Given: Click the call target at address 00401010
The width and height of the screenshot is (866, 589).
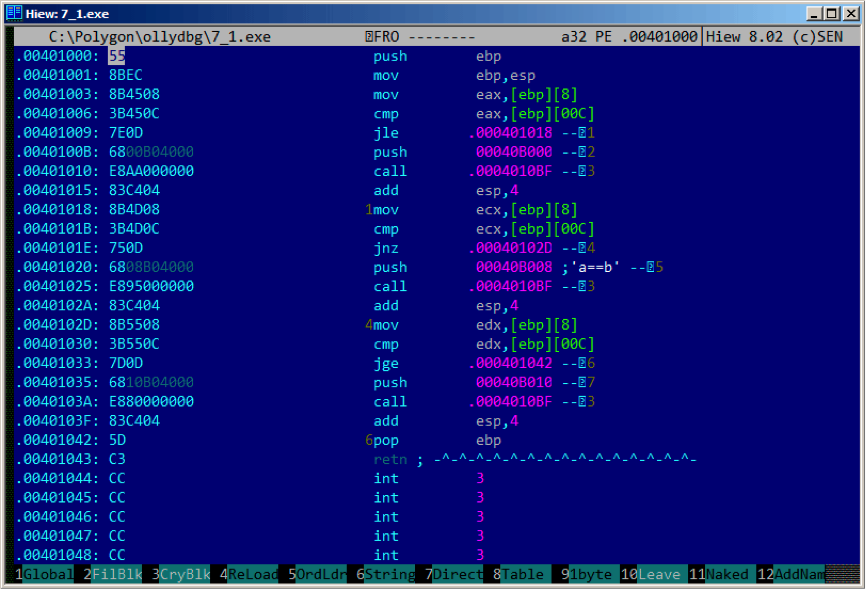Looking at the screenshot, I should (x=510, y=171).
